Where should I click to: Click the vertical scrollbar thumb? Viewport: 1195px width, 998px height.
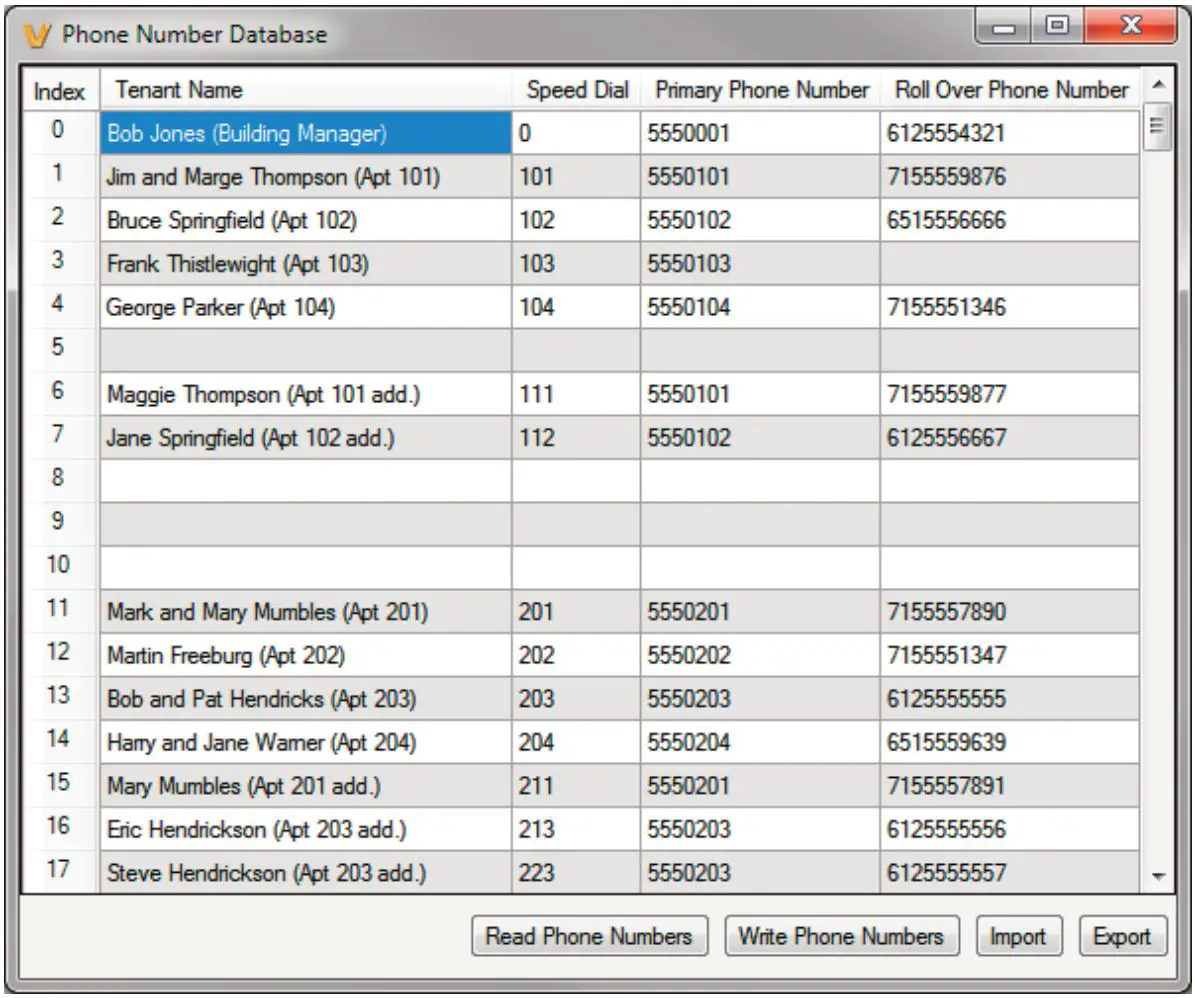1158,126
